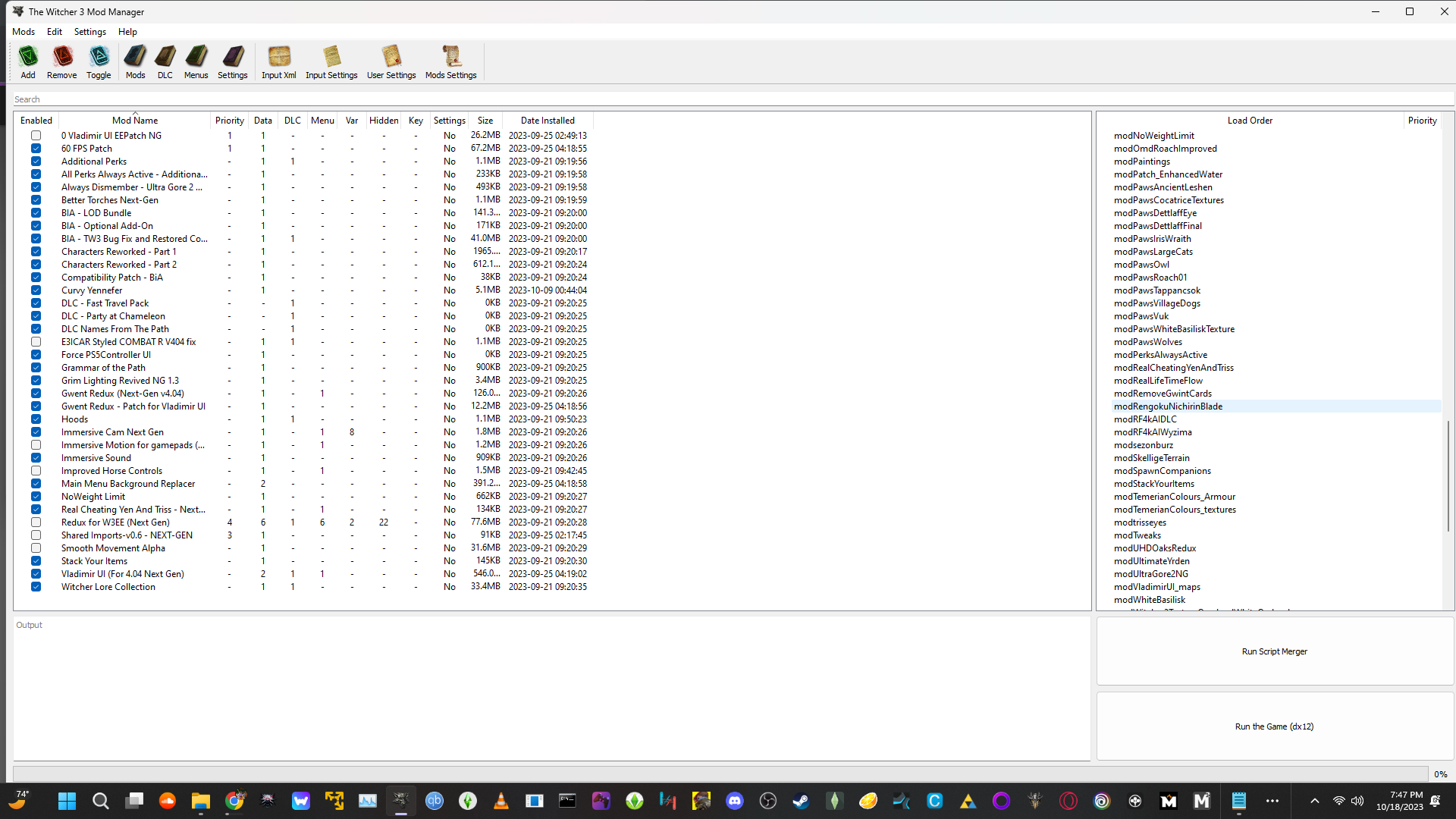
Task: Open Steam from taskbar
Action: [801, 801]
